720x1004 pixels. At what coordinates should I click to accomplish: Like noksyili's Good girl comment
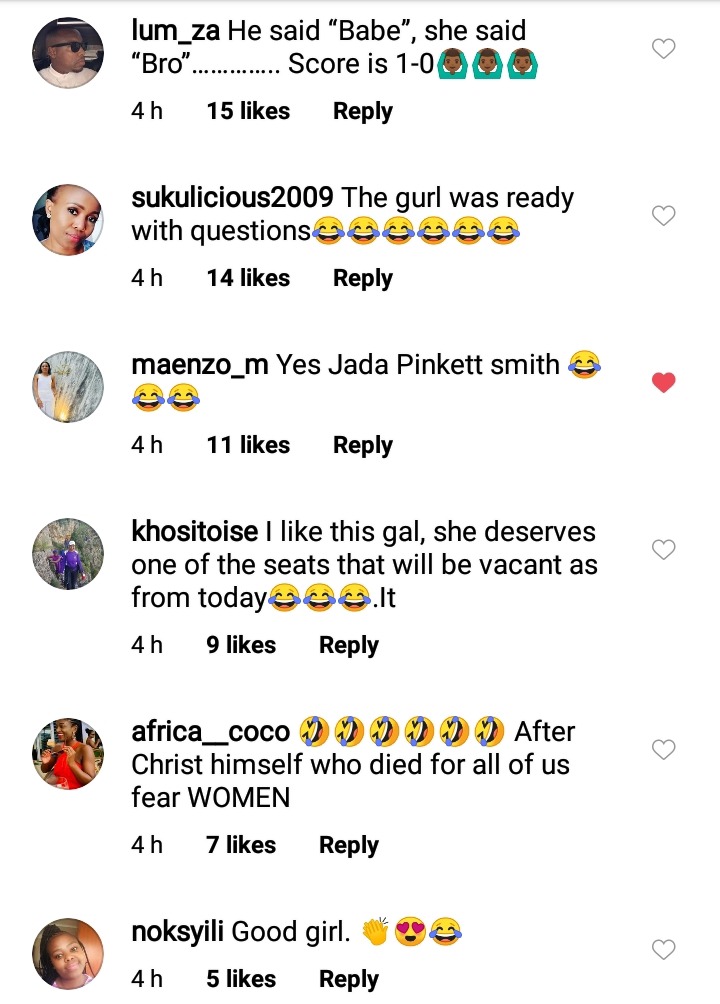point(664,949)
